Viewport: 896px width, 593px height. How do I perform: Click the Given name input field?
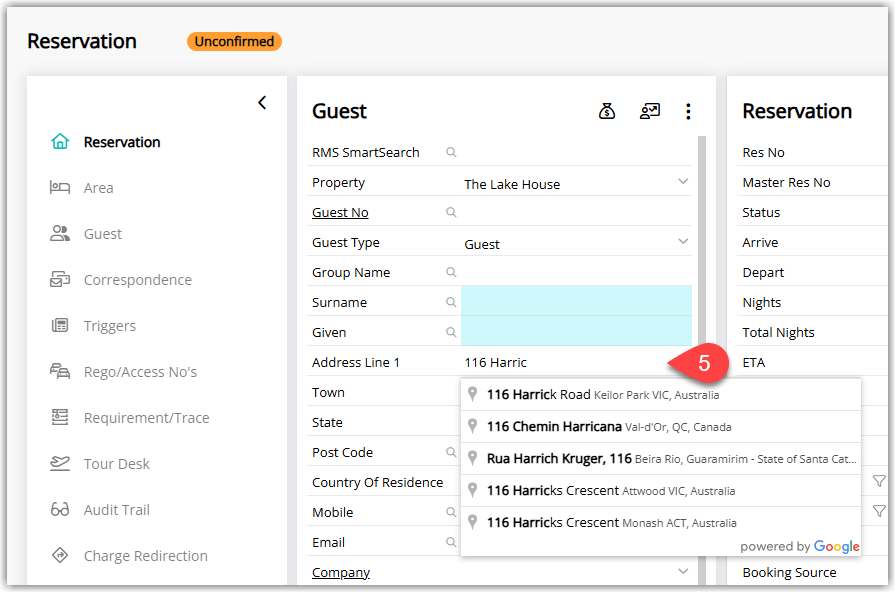[x=576, y=331]
